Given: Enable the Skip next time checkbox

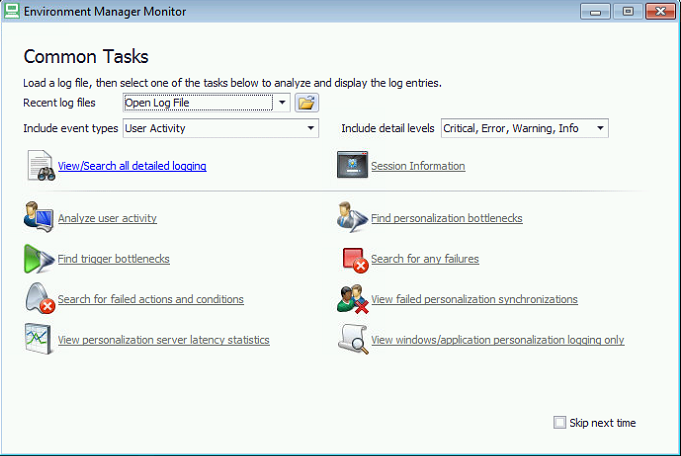Looking at the screenshot, I should (x=559, y=422).
